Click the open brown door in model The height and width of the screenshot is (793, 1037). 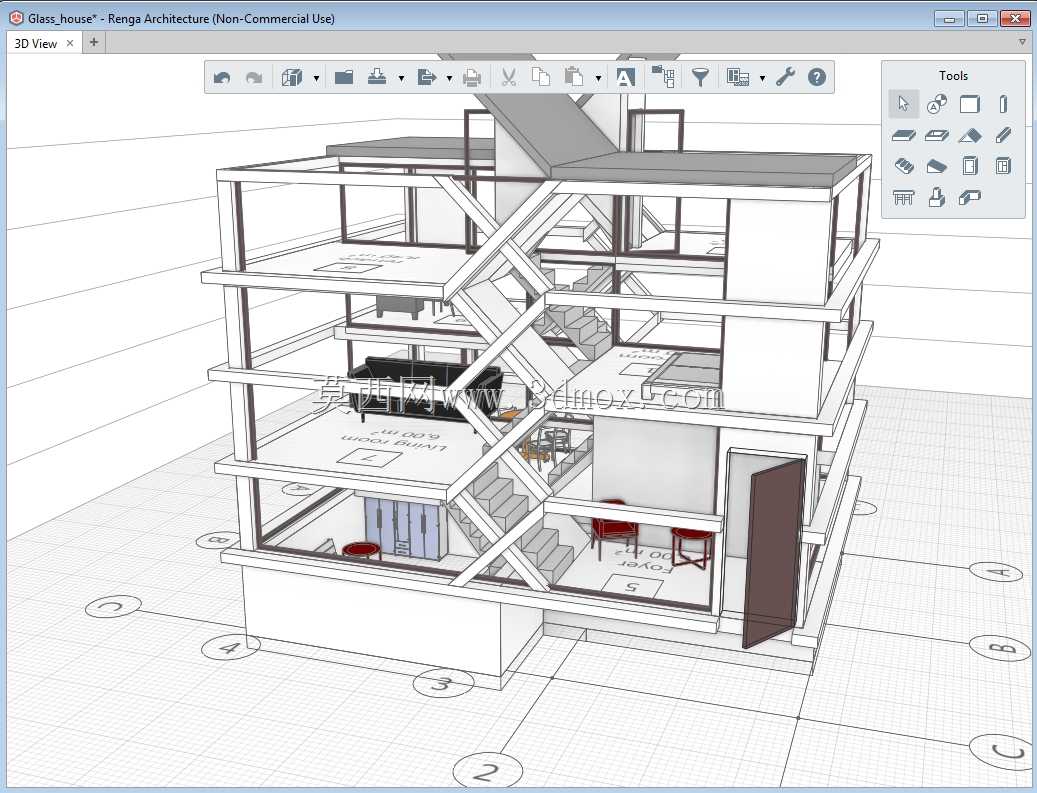tap(772, 552)
